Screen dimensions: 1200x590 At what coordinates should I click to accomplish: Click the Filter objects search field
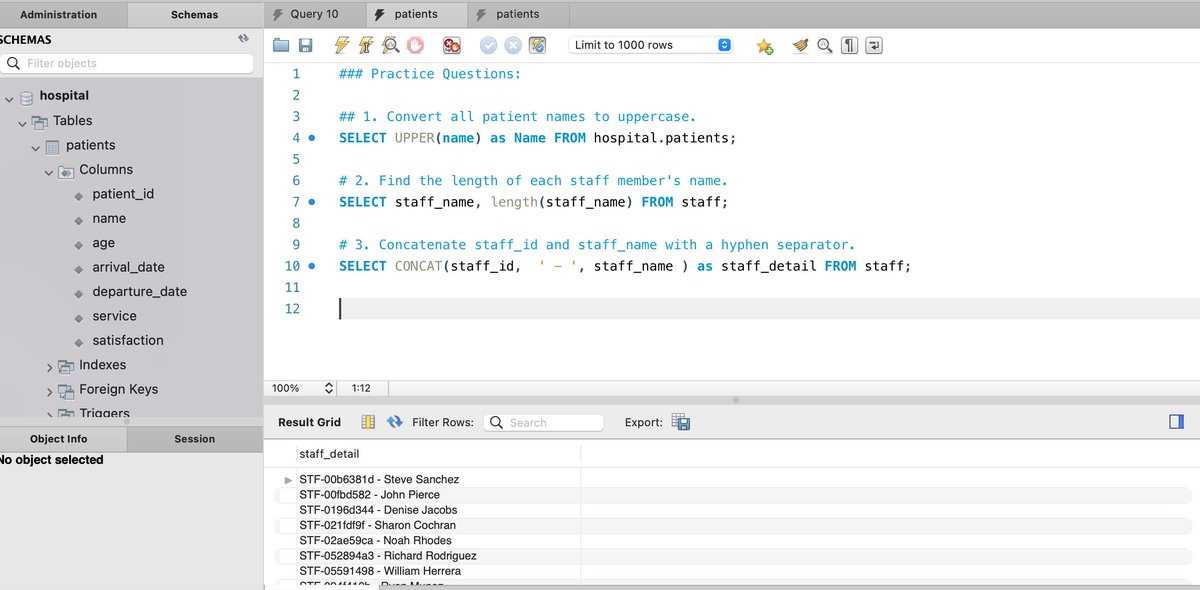point(127,63)
